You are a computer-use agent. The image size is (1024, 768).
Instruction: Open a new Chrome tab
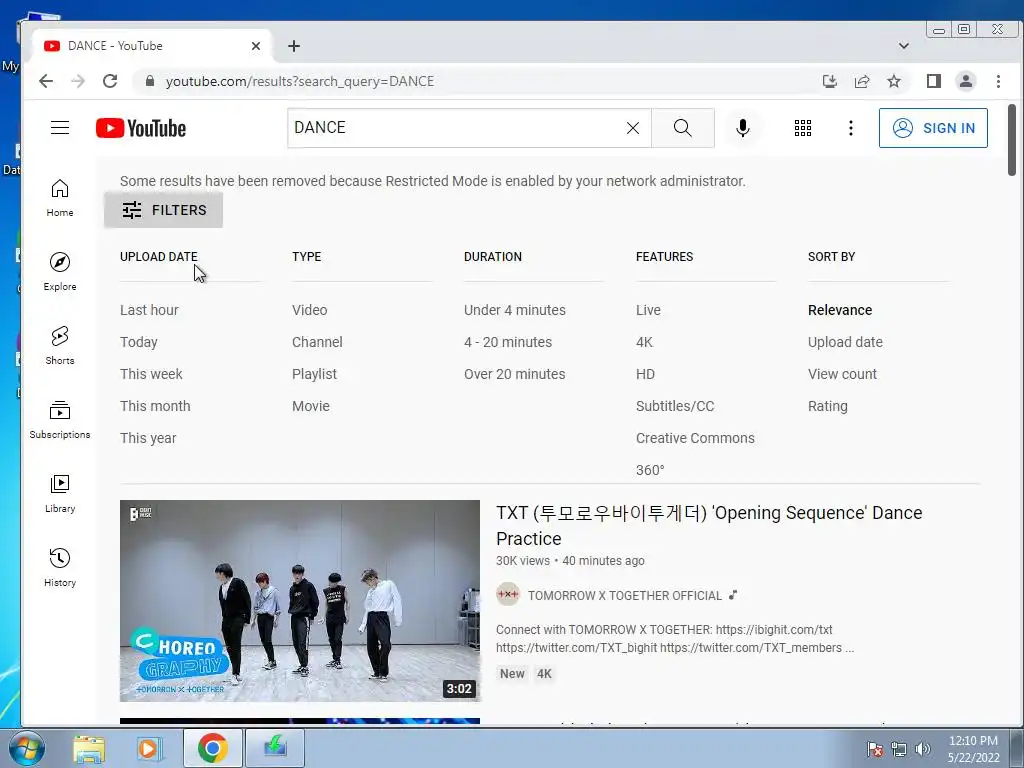point(294,46)
